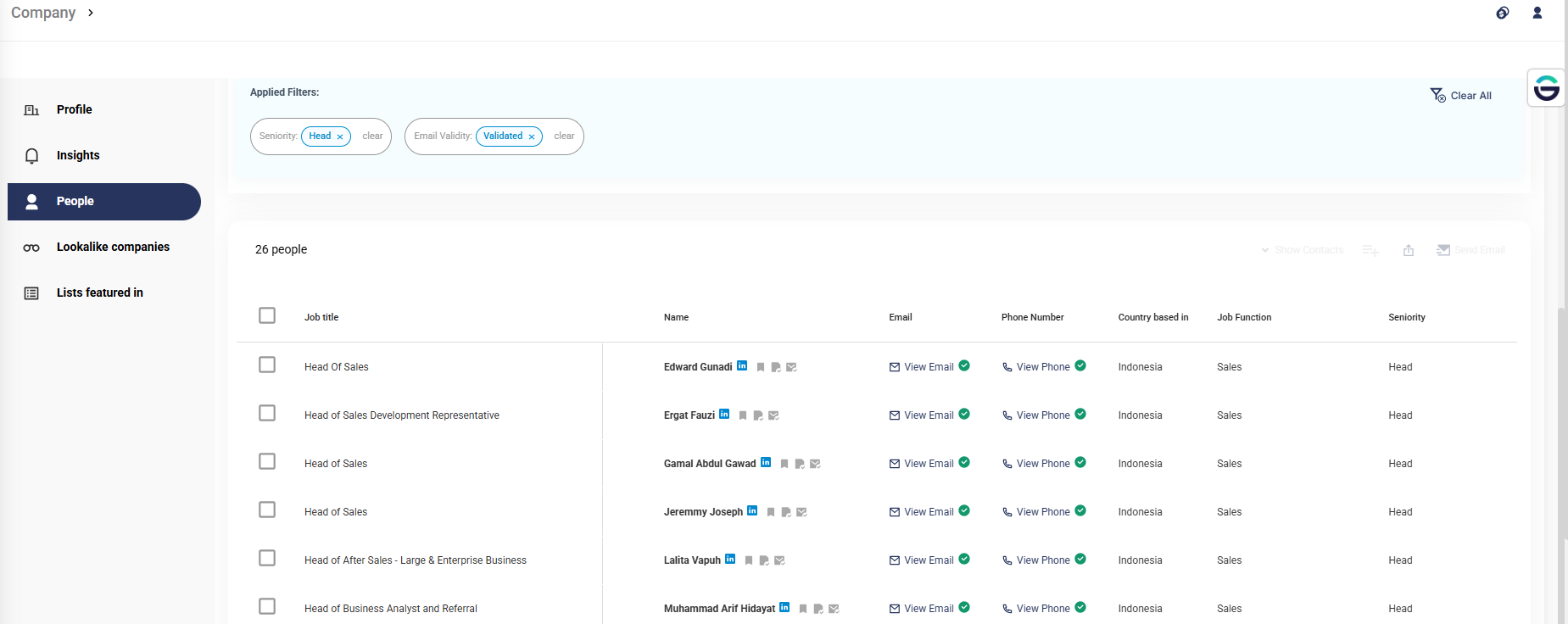
Task: View Email for Lalita Vapuh
Action: (x=922, y=560)
